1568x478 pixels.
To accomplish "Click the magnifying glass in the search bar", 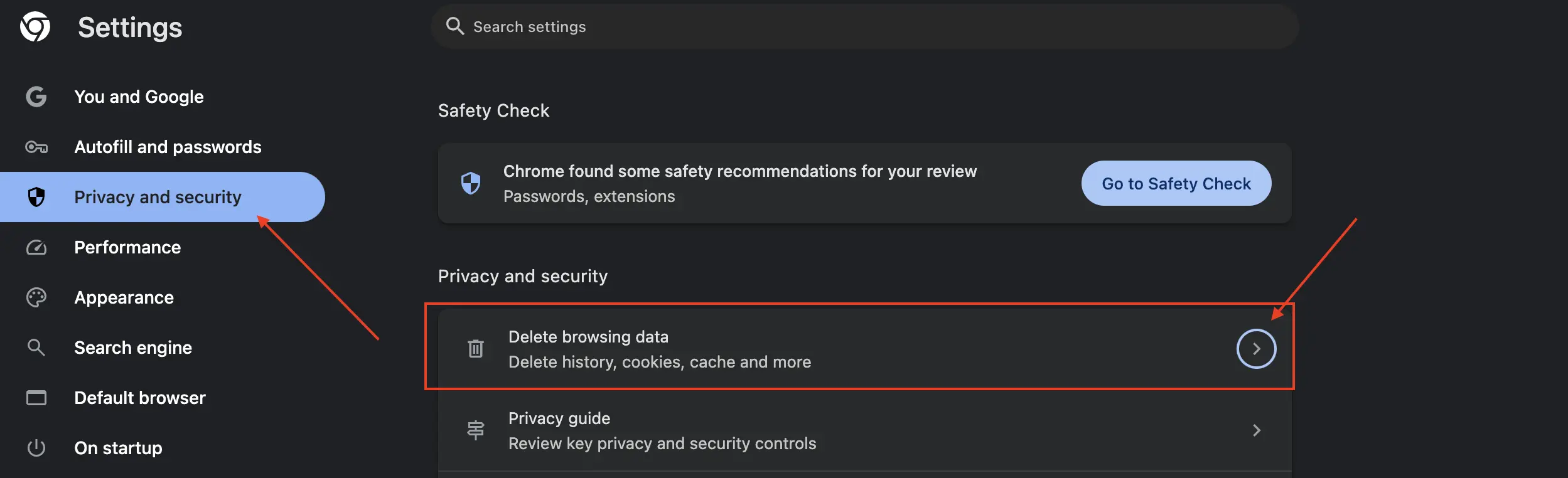I will (x=456, y=26).
